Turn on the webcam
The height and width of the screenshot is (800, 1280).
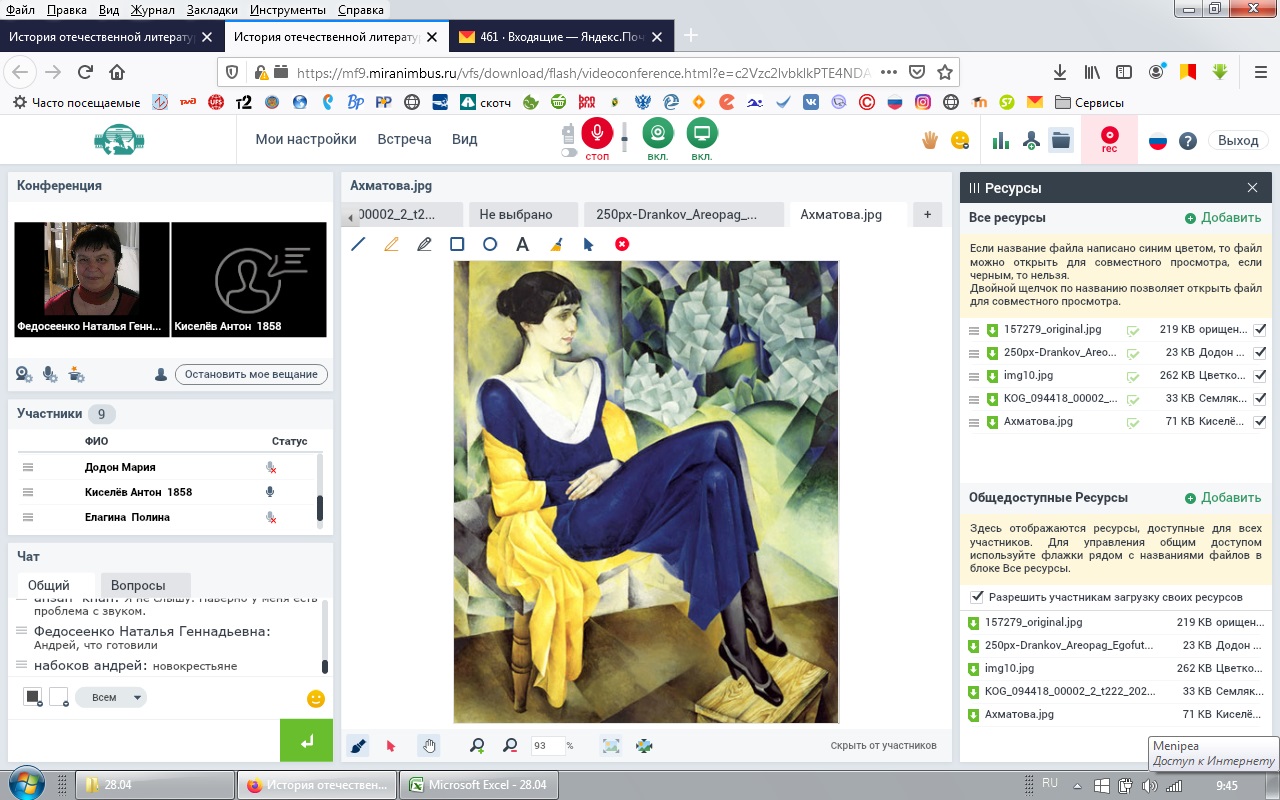(x=657, y=135)
